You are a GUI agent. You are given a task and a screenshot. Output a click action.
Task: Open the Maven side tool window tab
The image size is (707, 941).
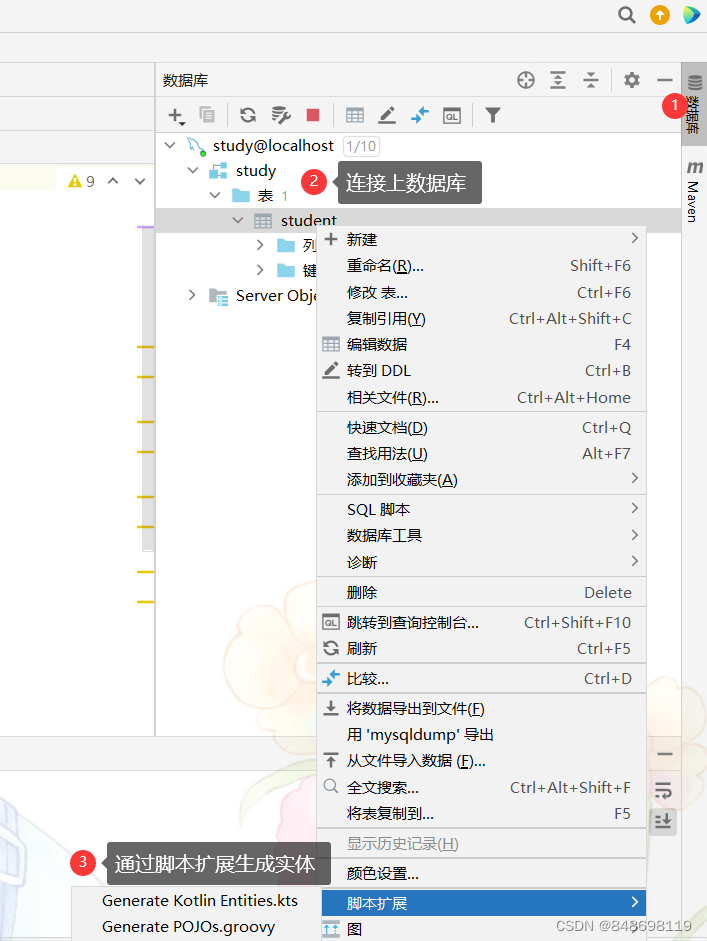694,191
